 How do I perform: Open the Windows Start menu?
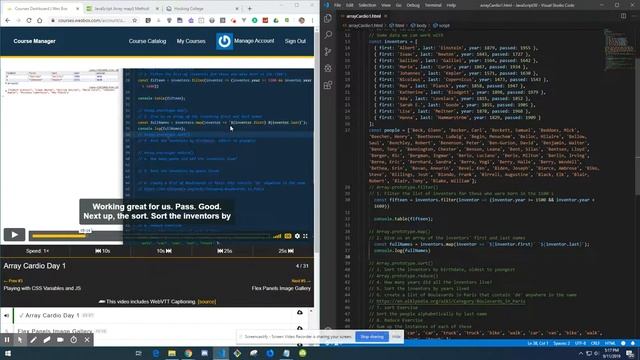(x=8, y=353)
